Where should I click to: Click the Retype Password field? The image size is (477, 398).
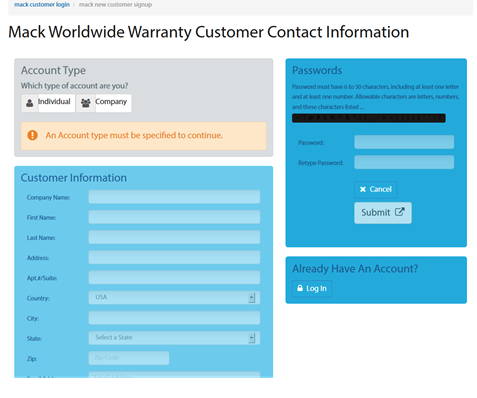(404, 162)
